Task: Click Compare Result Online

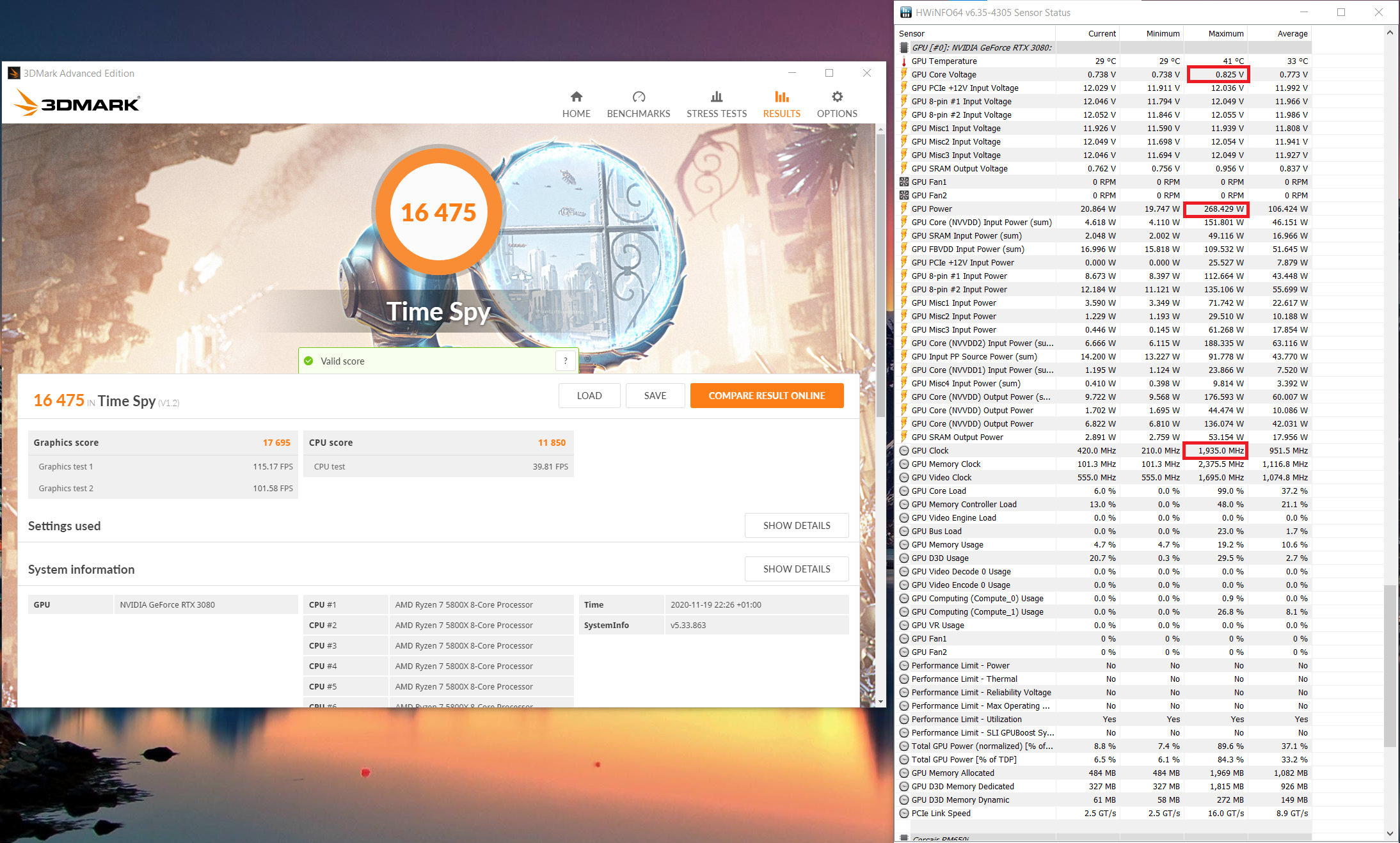Action: pos(767,395)
